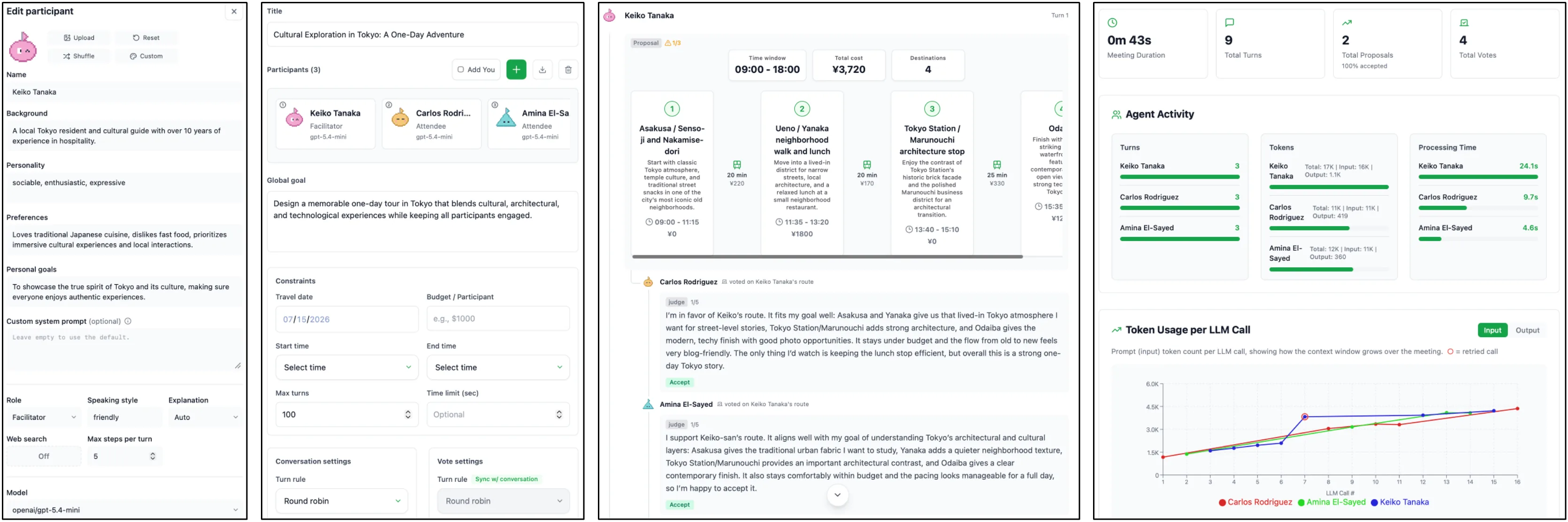Click Keiko Tanaka's pink avatar in Edit participant
The image size is (1568, 522).
coord(23,47)
